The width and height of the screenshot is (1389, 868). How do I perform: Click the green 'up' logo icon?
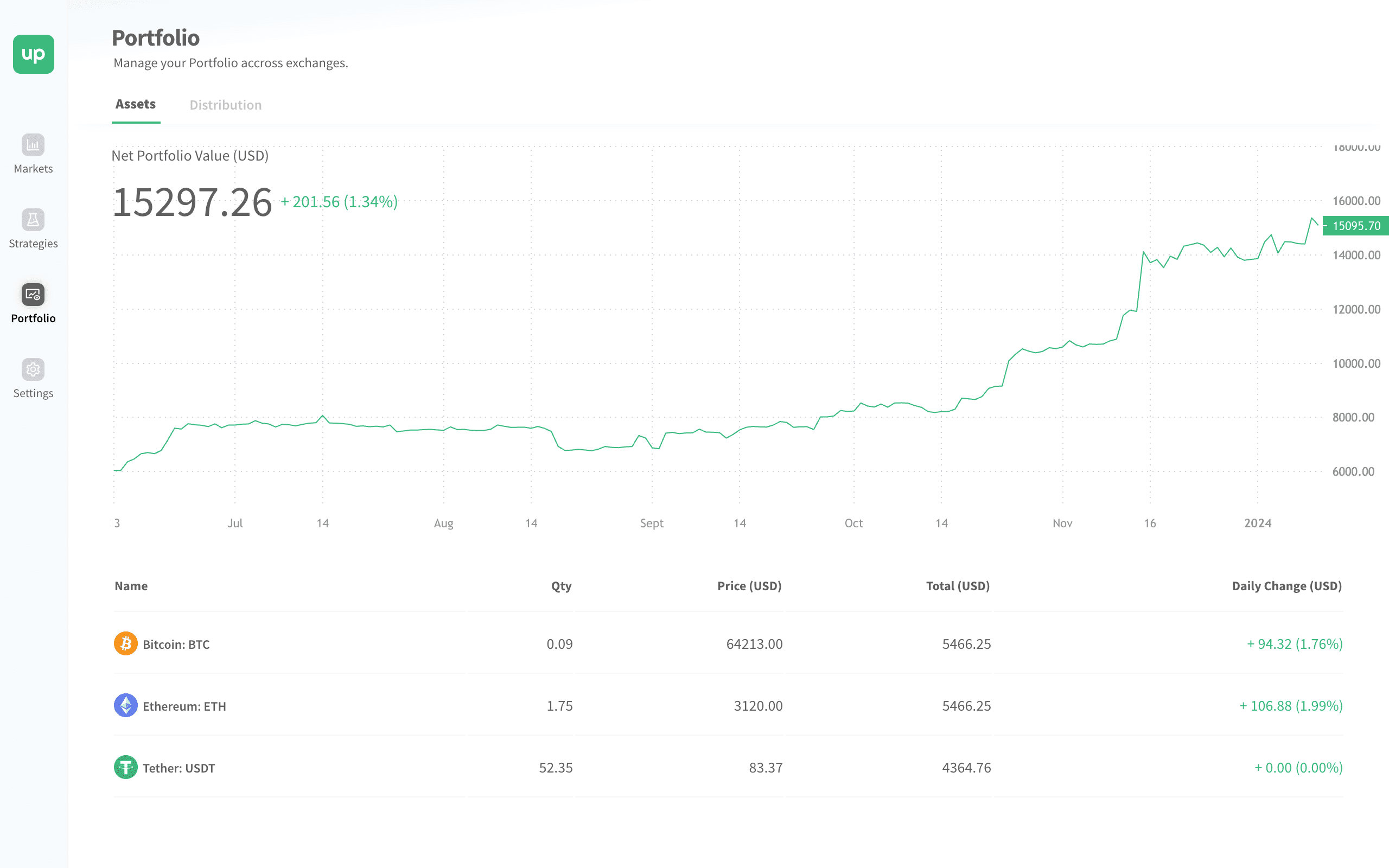click(x=33, y=54)
